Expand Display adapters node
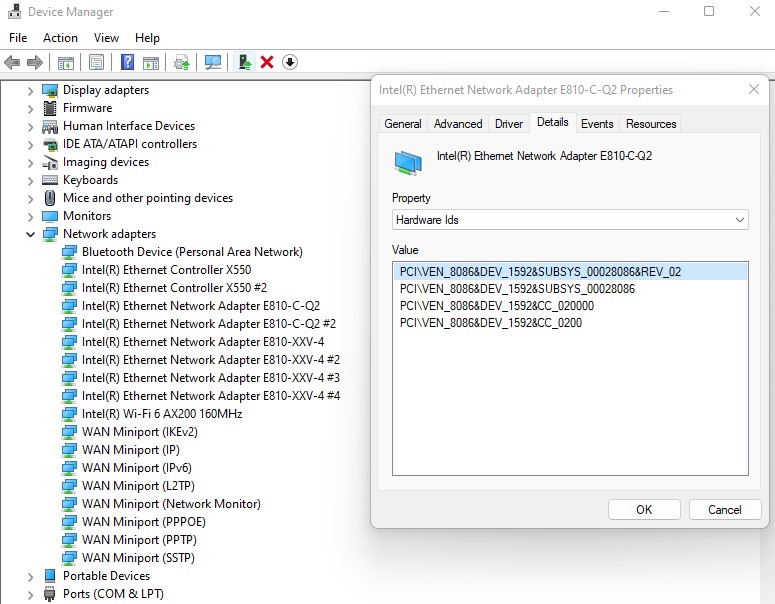The image size is (775, 604). [x=31, y=91]
